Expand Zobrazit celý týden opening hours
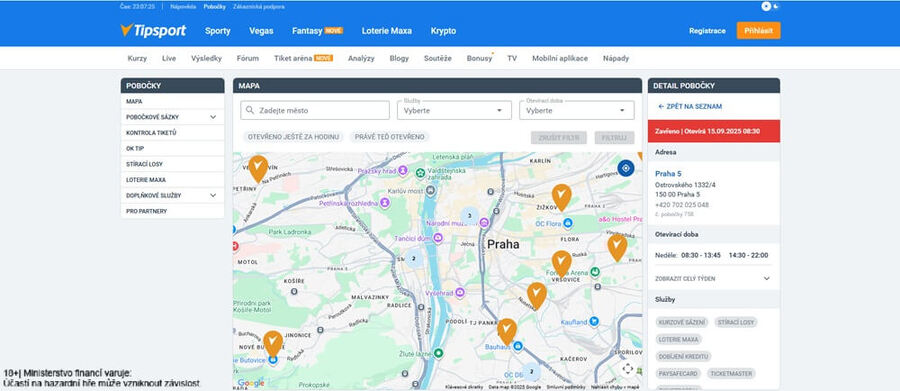Image resolution: width=900 pixels, height=391 pixels. tap(712, 278)
